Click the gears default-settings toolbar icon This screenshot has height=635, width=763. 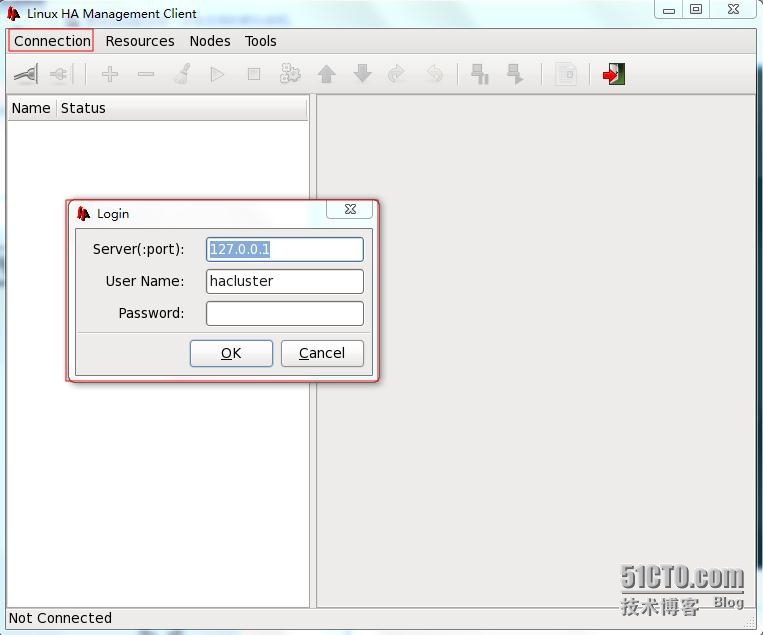click(290, 74)
